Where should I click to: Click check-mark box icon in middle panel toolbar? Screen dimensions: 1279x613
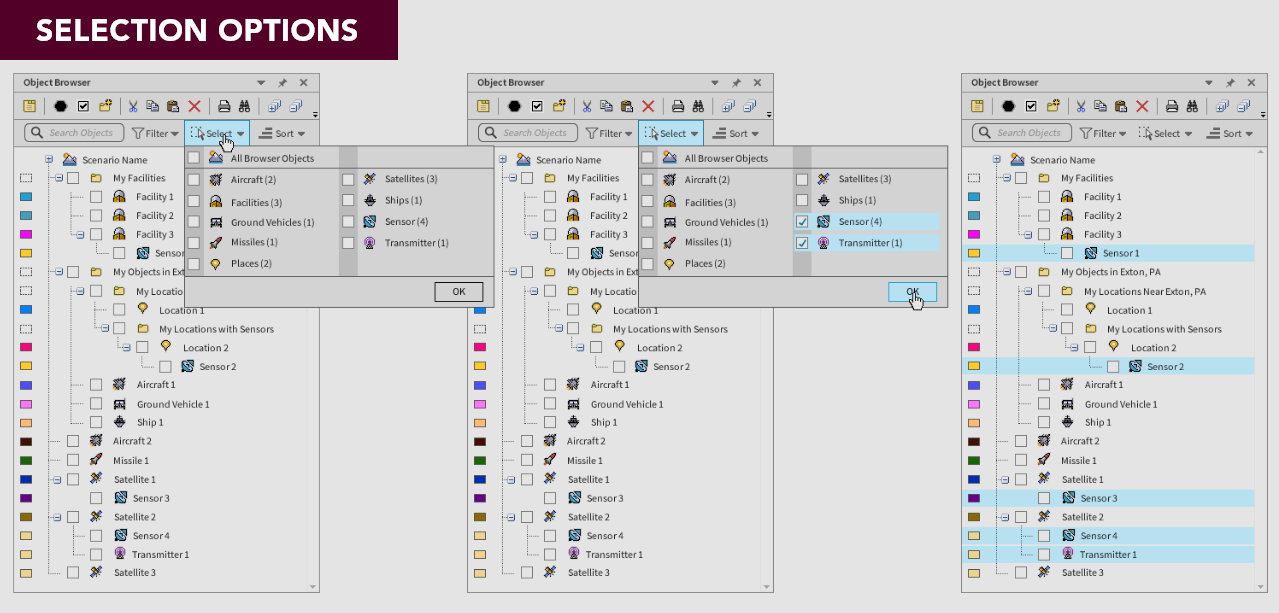(537, 106)
